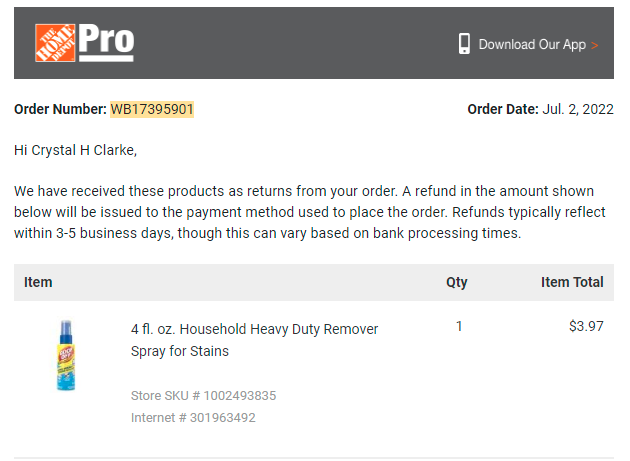
Task: Click the Store SKU # 1002493835 text
Action: pyautogui.click(x=203, y=395)
